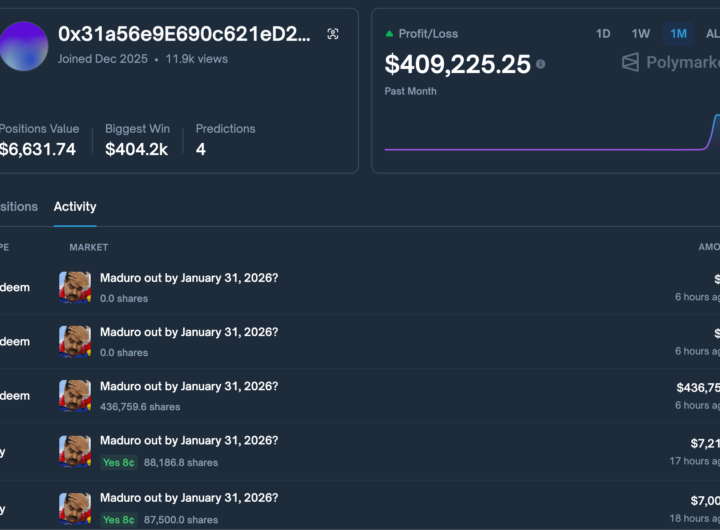Screen dimensions: 720x530
Task: Click the Yes 8¢ badge beside 87,500.0 shares
Action: [x=119, y=519]
